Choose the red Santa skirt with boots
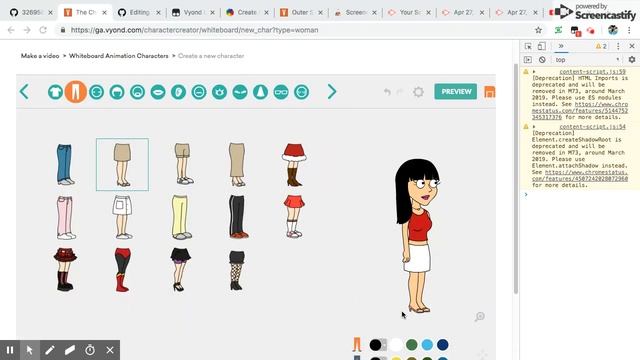Image resolution: width=640 pixels, height=360 pixels. click(294, 164)
